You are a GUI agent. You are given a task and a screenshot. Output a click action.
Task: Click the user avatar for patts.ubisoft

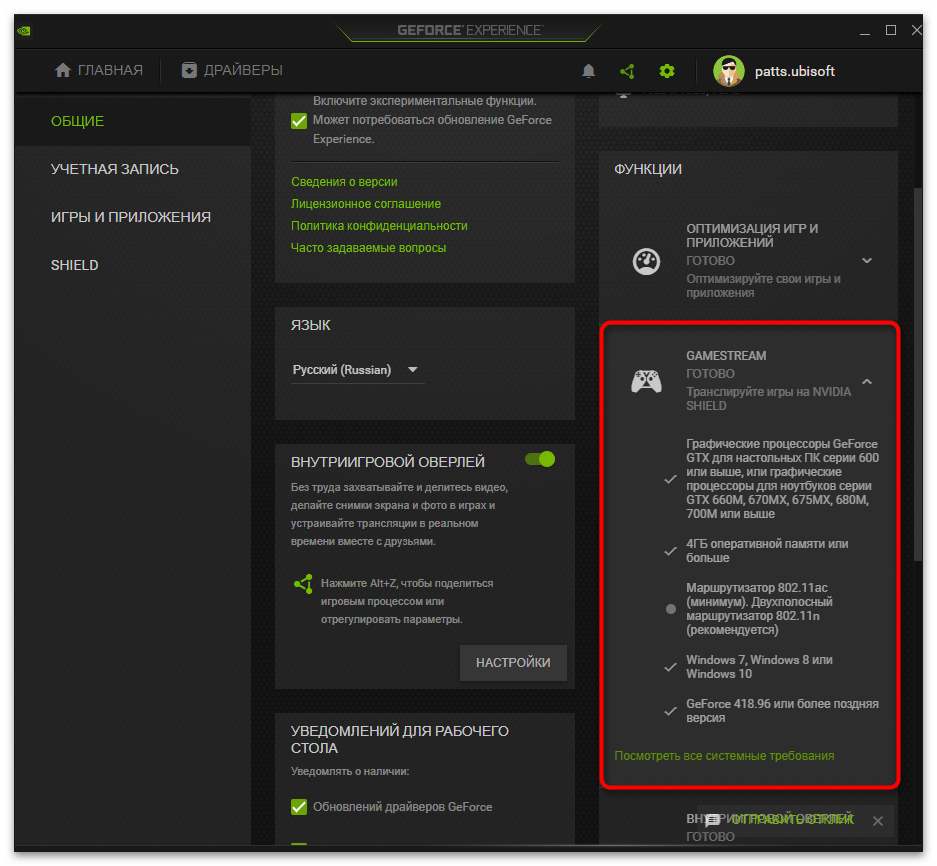[729, 71]
